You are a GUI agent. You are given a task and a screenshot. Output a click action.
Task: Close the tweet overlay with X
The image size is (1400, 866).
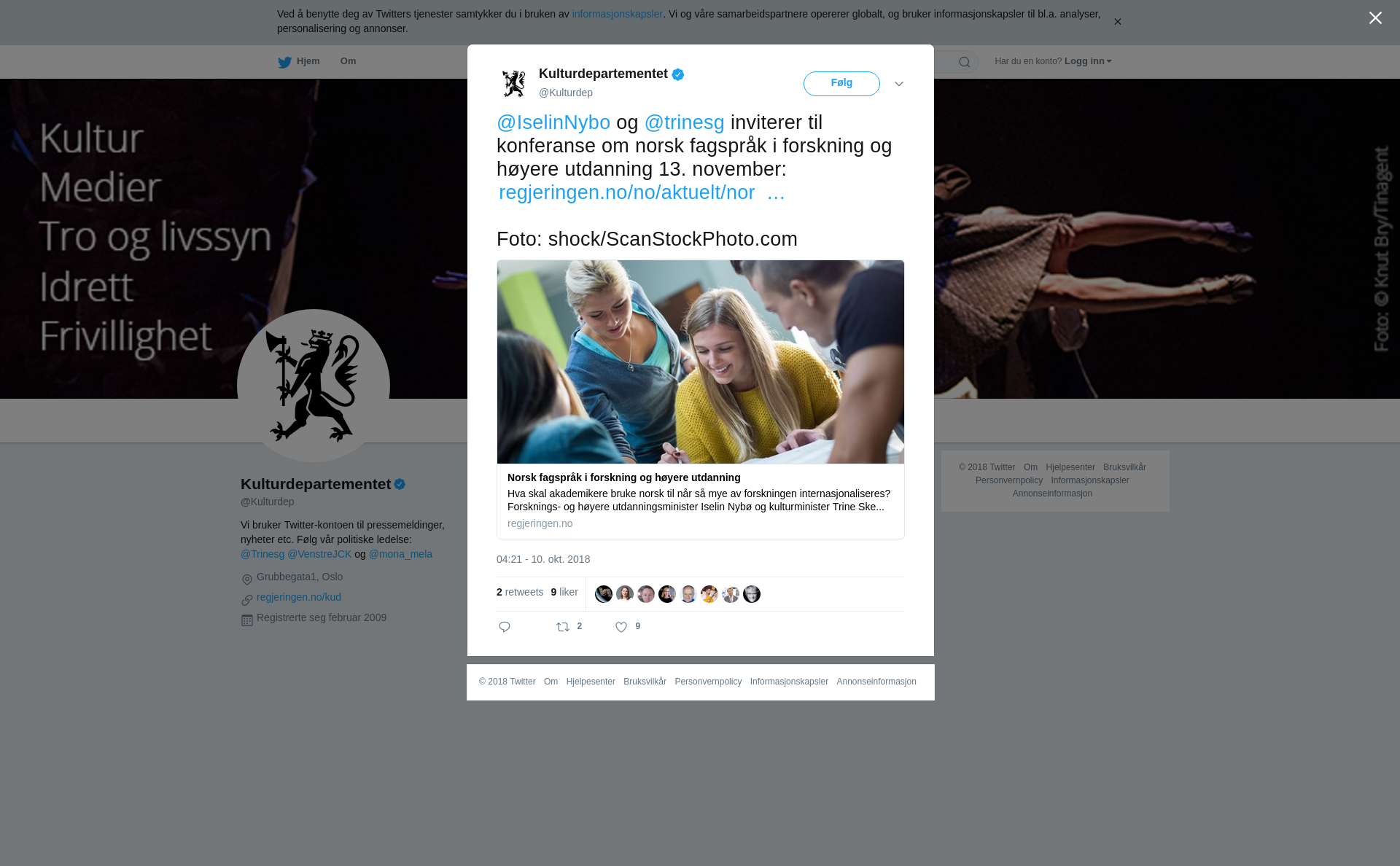tap(1375, 18)
